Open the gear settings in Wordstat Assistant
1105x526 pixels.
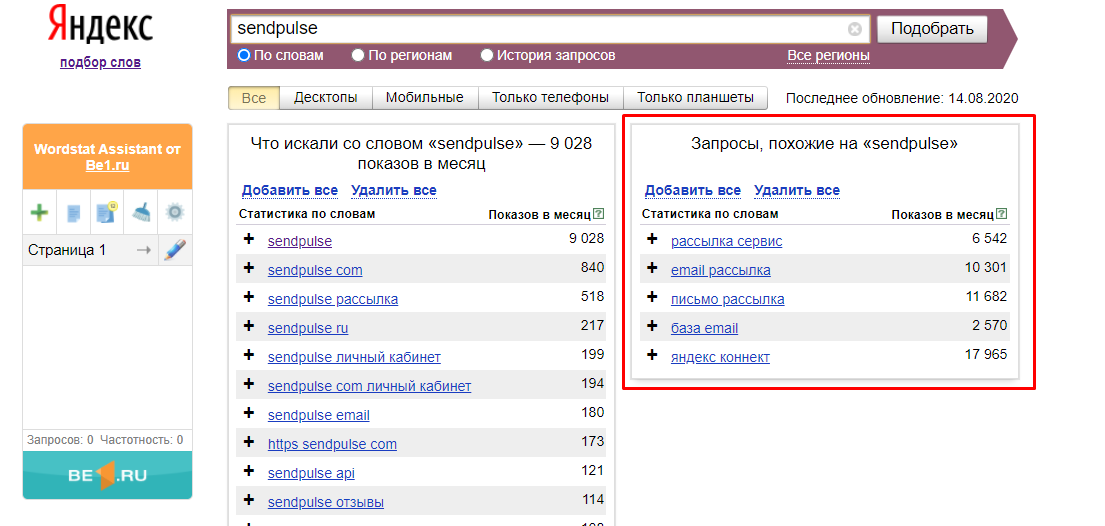(x=174, y=212)
